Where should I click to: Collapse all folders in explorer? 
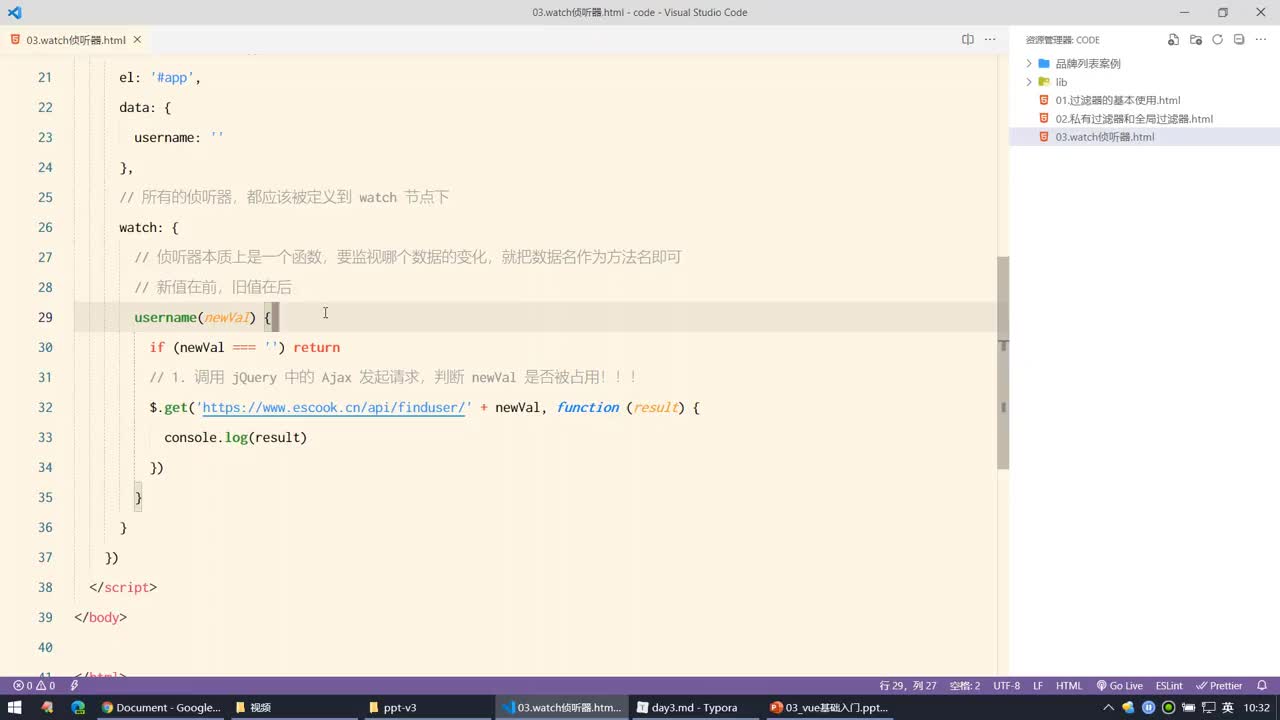[x=1239, y=40]
